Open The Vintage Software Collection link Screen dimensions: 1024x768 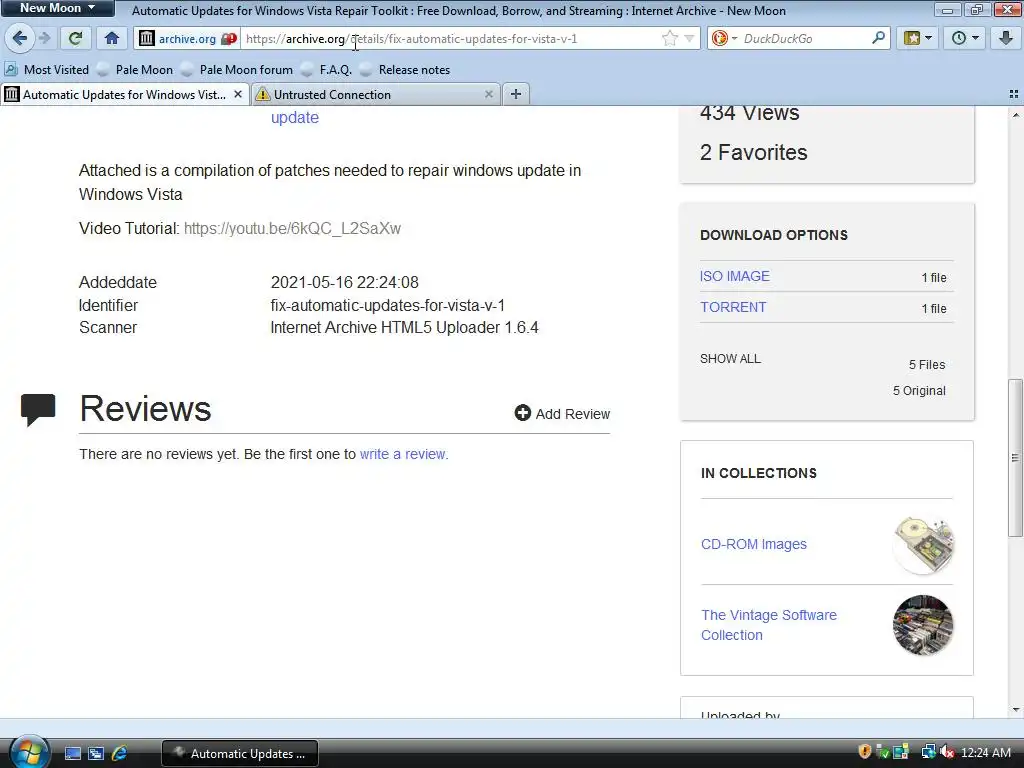click(x=769, y=625)
